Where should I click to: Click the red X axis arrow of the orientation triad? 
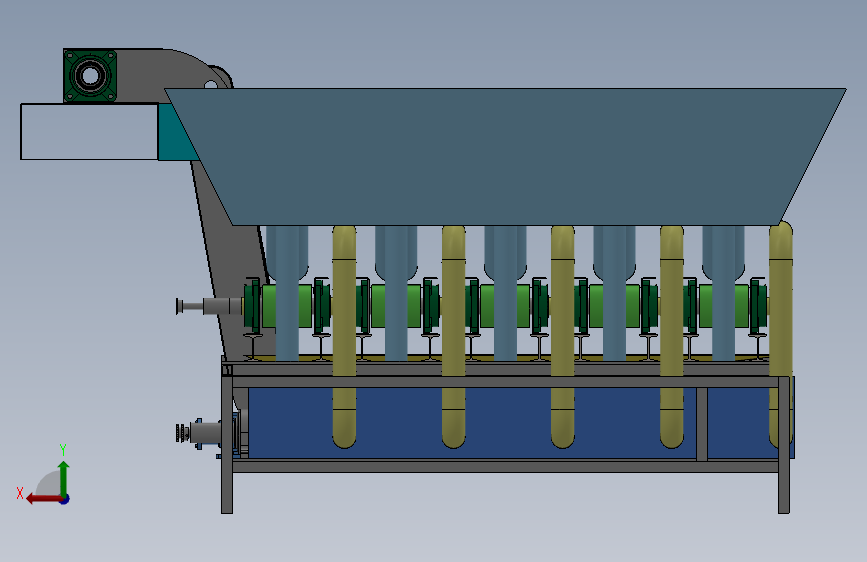[44, 499]
